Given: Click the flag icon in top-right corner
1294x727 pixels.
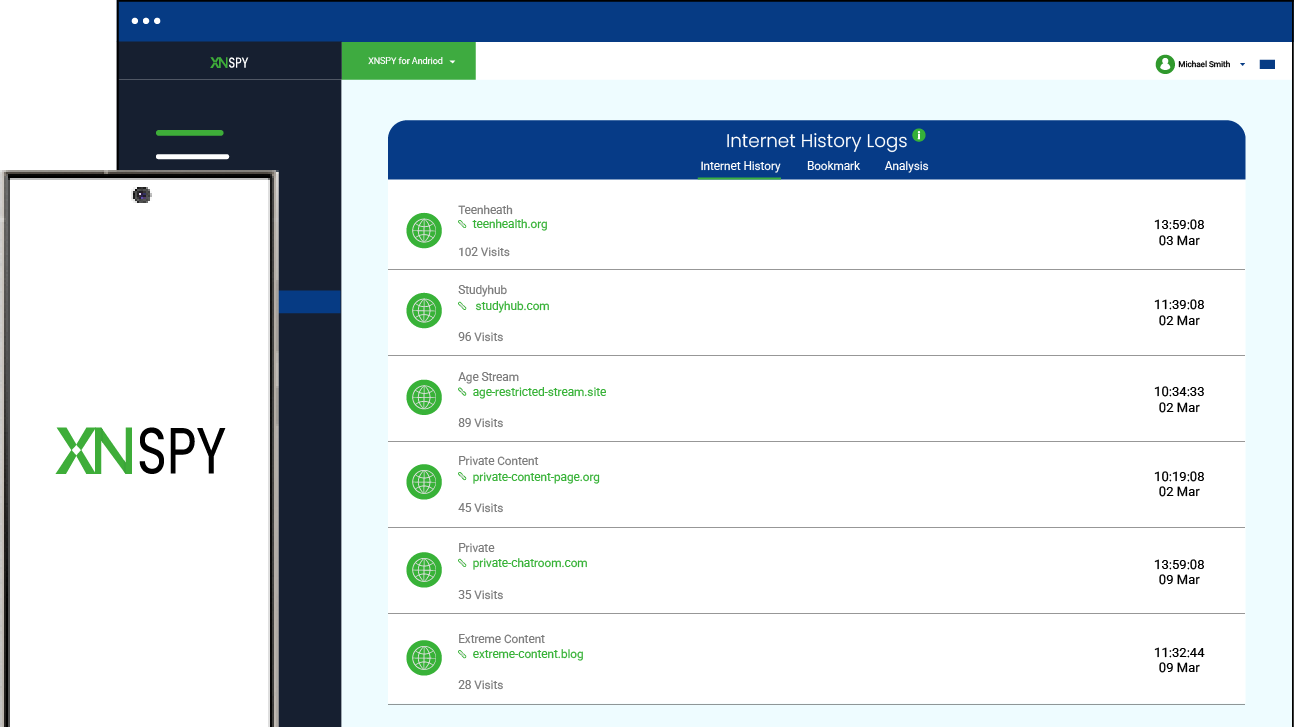Looking at the screenshot, I should (1267, 64).
